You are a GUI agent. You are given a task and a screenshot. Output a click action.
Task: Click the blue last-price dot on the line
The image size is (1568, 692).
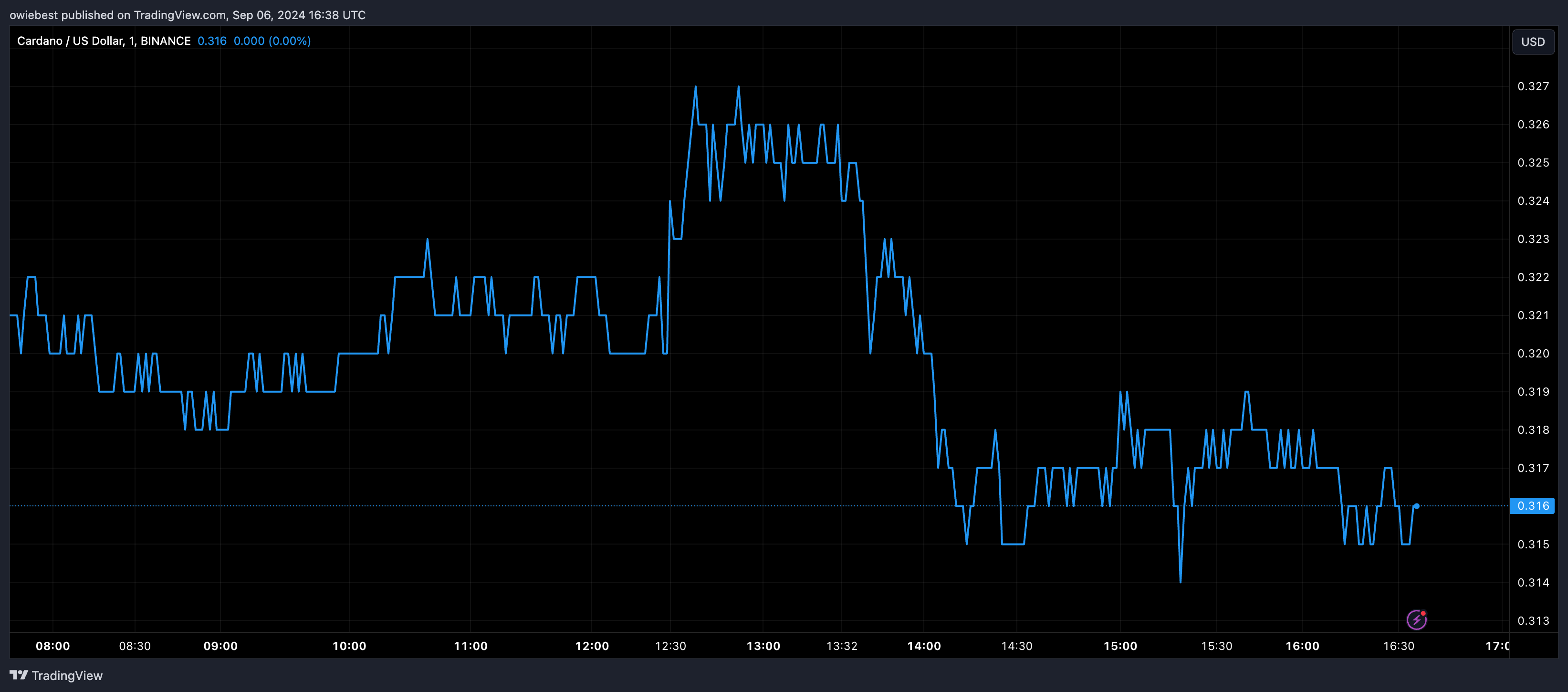click(x=1416, y=506)
